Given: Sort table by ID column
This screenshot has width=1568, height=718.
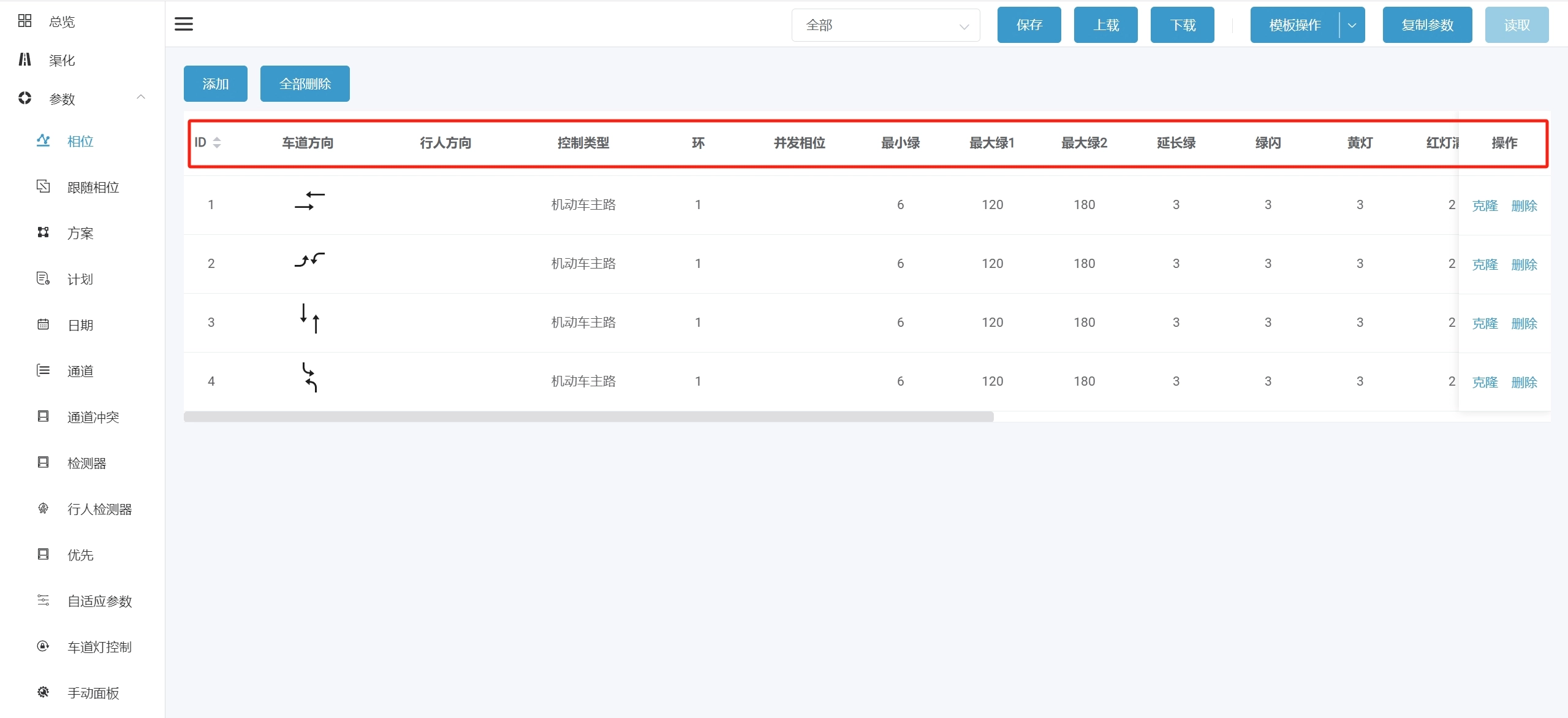Looking at the screenshot, I should coord(216,143).
